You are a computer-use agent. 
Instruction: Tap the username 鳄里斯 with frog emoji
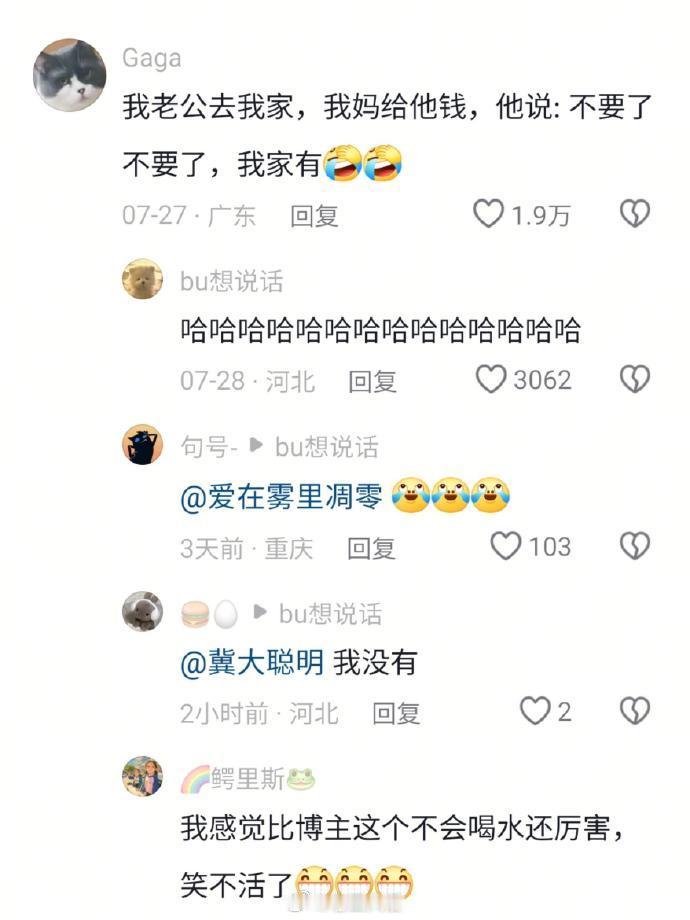(x=248, y=779)
